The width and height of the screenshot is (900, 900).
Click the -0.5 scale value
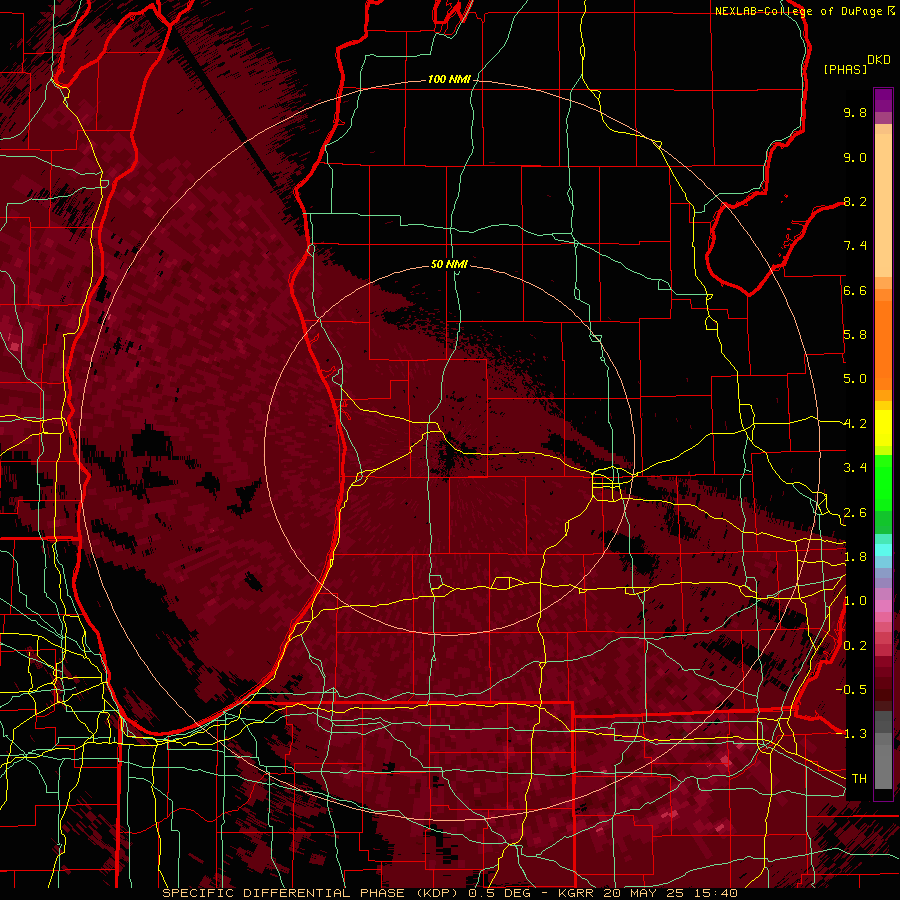pos(852,690)
